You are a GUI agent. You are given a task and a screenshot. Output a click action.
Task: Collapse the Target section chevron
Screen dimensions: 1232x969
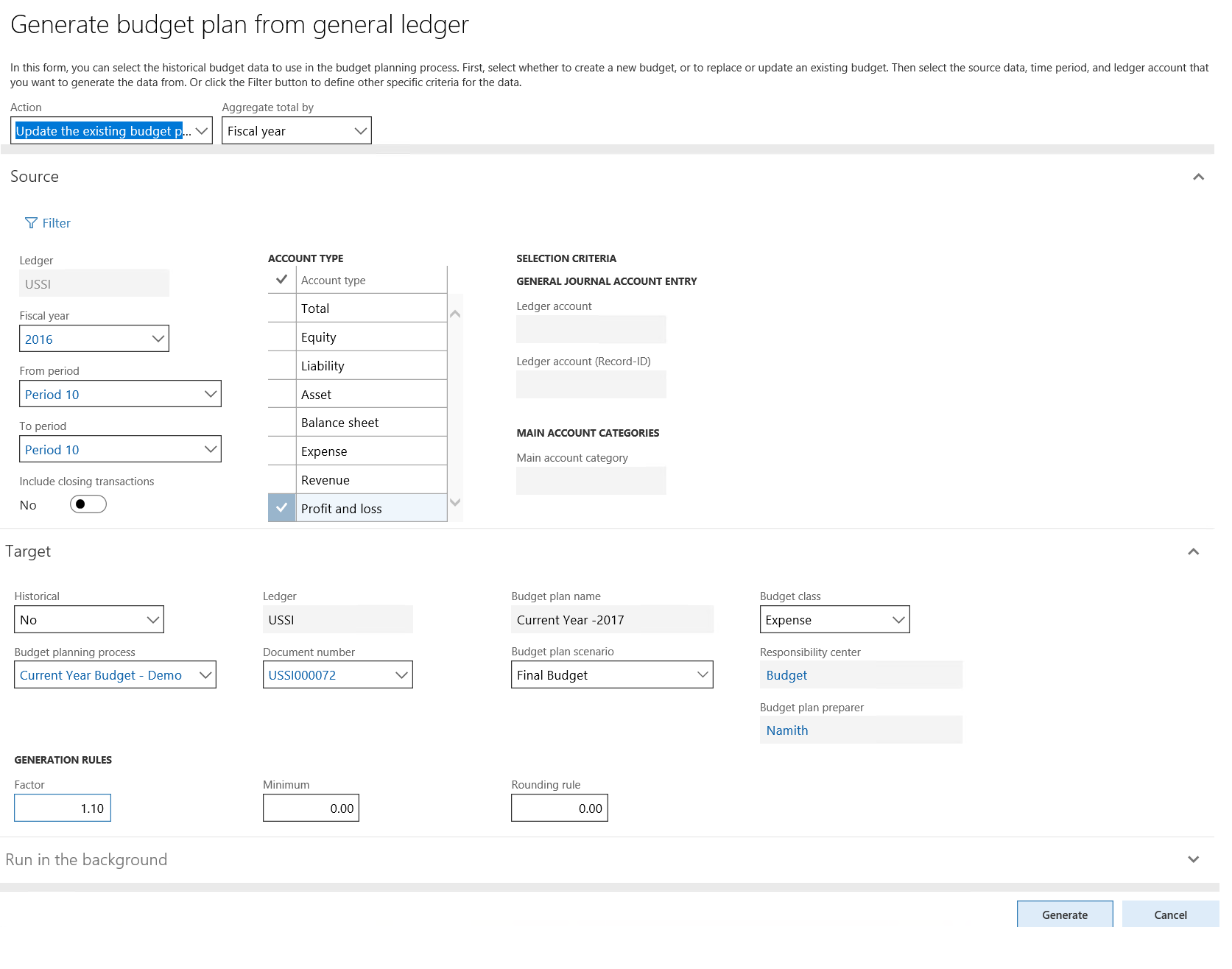point(1193,552)
